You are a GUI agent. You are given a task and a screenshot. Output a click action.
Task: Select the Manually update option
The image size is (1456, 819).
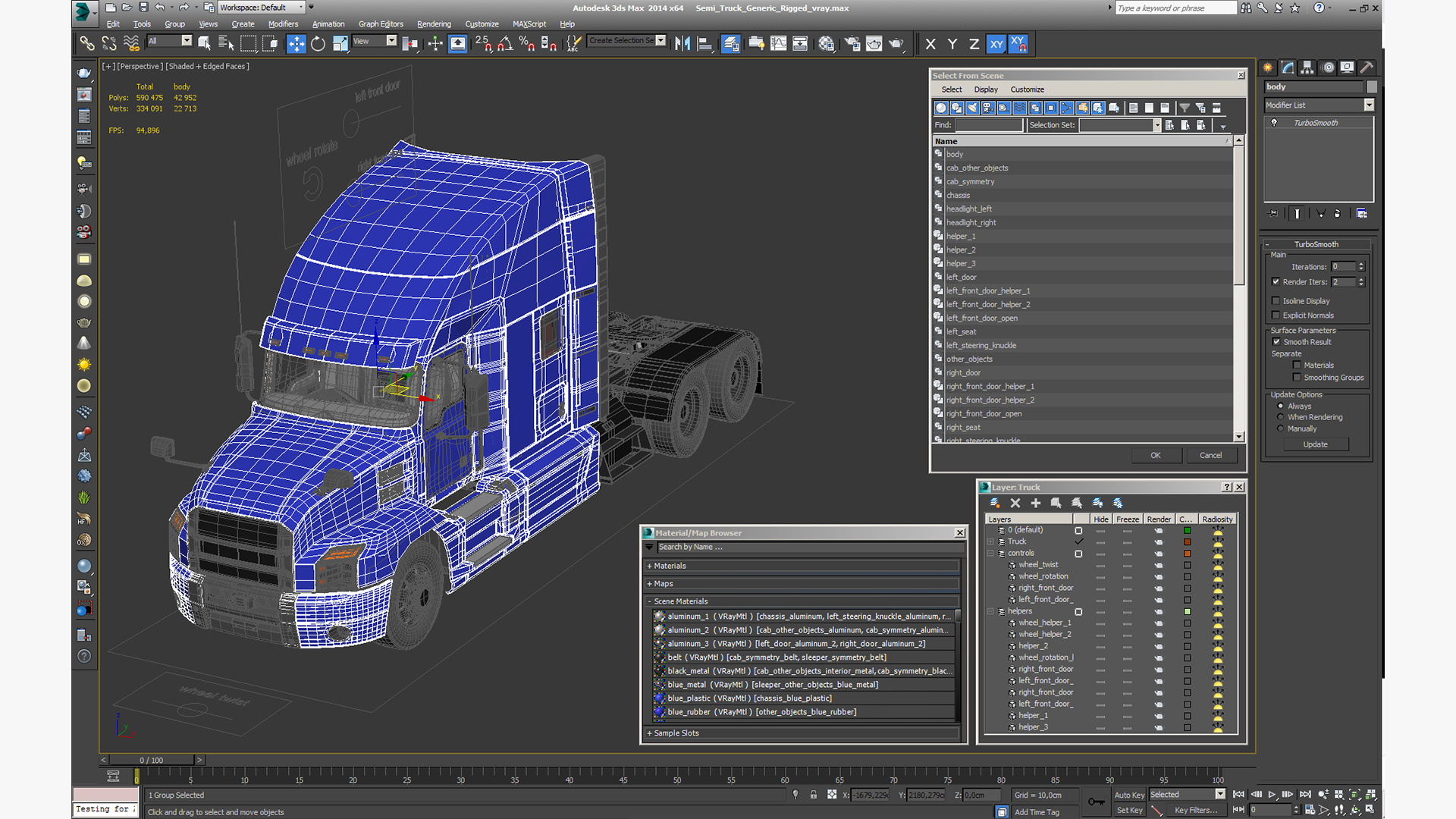tap(1281, 428)
